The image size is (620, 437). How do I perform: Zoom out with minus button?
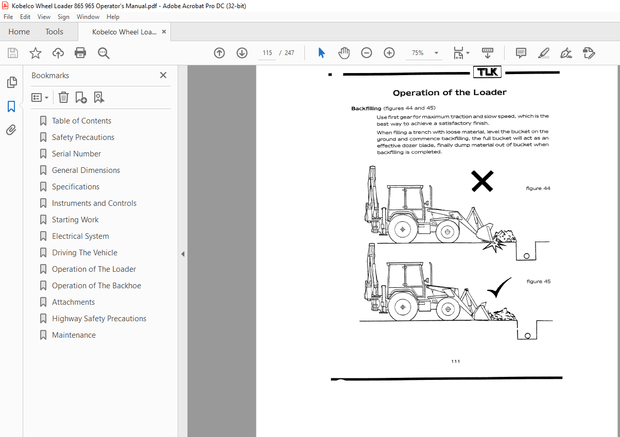point(367,53)
